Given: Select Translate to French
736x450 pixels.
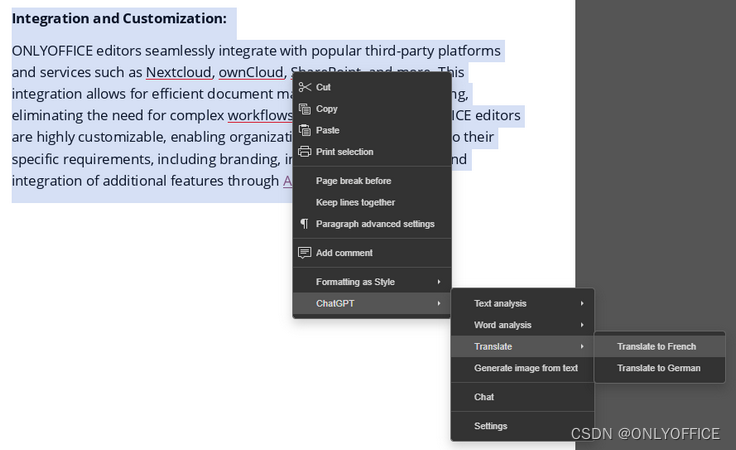Looking at the screenshot, I should coord(659,347).
